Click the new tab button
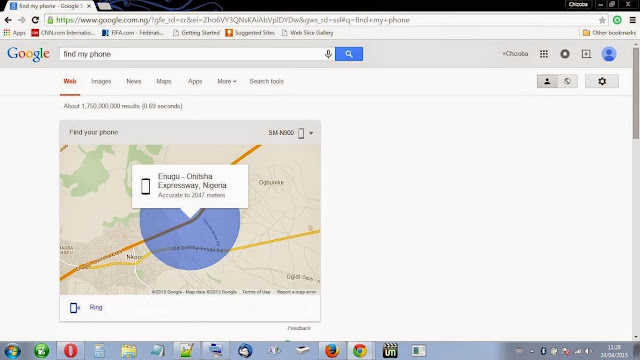Screen dimensions: 640x360 (x=104, y=6)
